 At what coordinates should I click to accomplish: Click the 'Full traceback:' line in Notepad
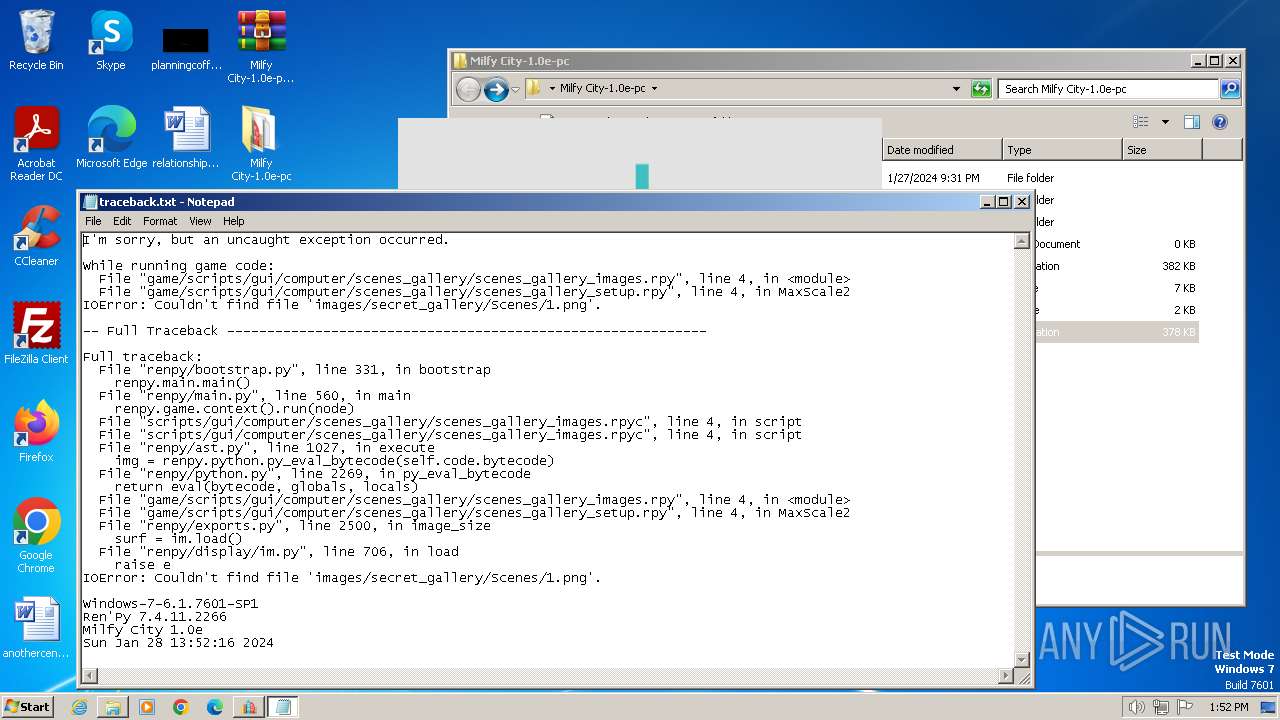click(143, 357)
